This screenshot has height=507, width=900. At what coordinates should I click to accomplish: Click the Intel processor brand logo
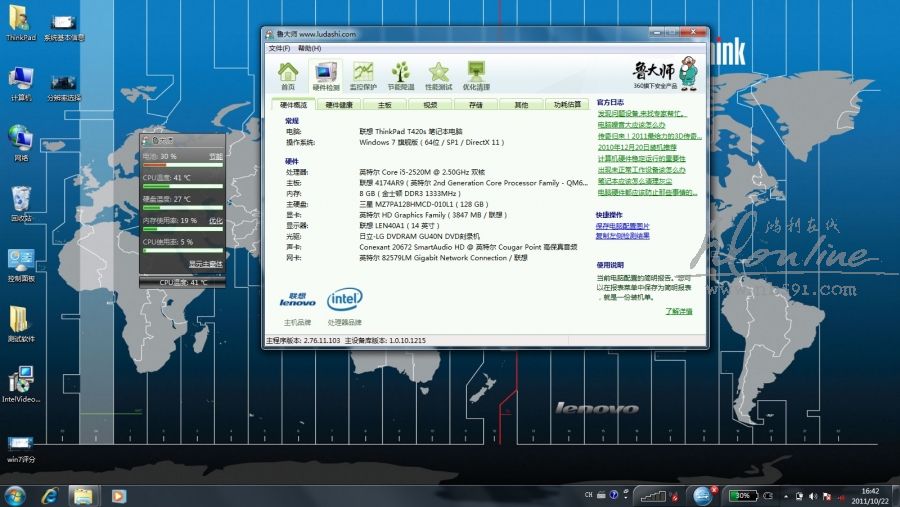coord(344,298)
